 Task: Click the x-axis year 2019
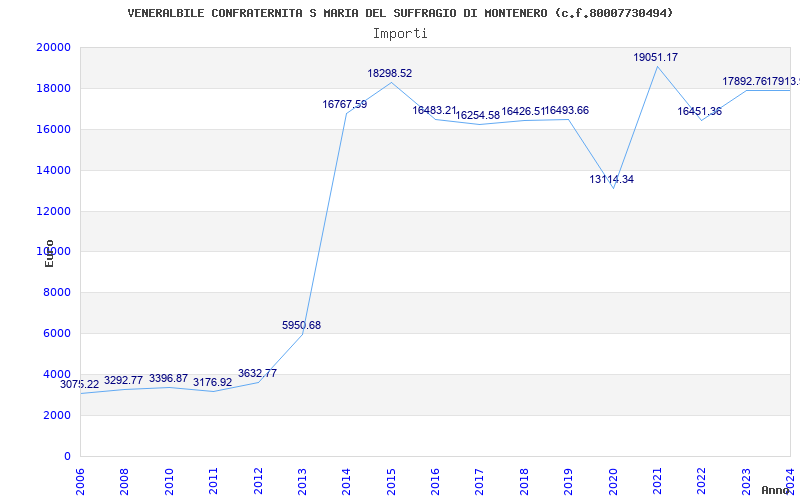pyautogui.click(x=568, y=482)
